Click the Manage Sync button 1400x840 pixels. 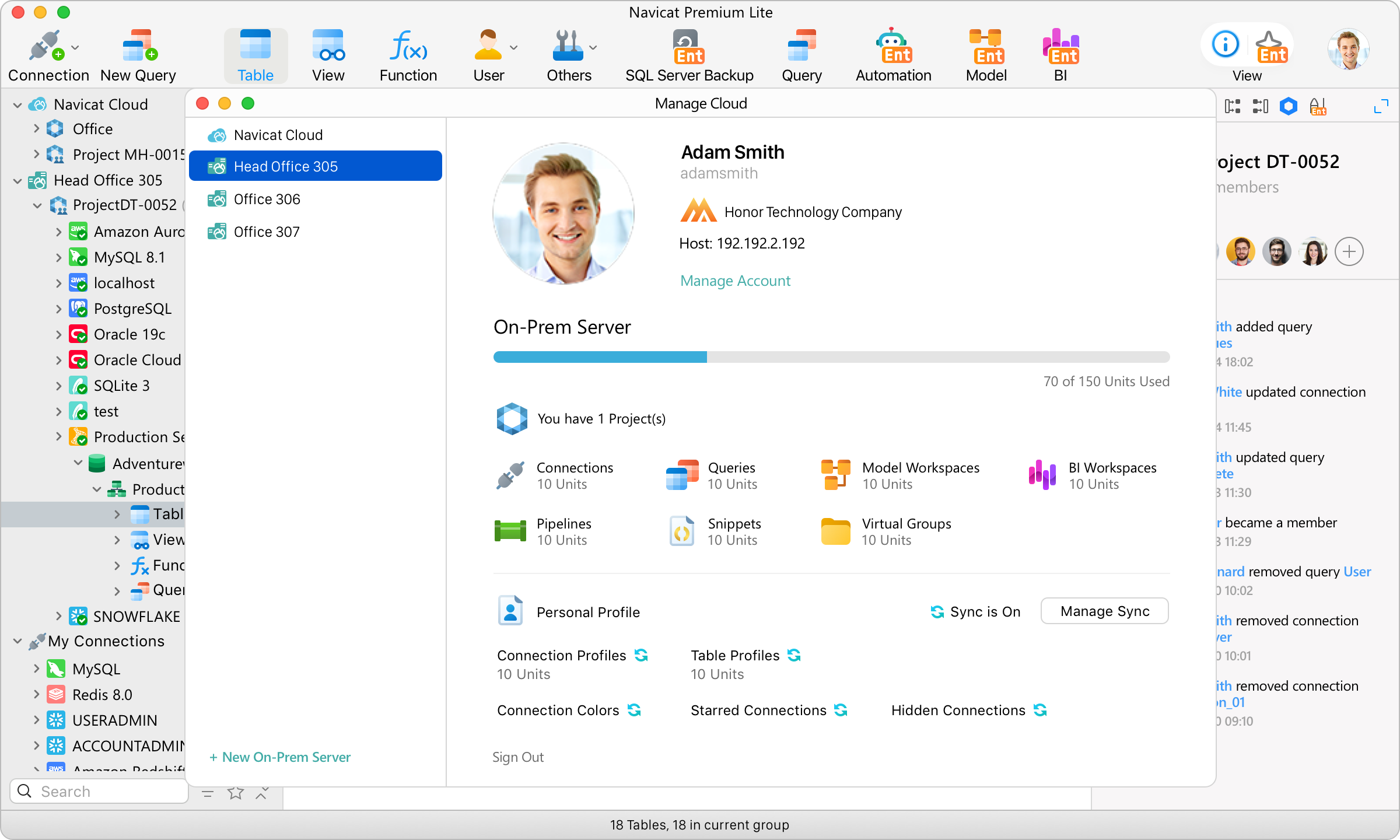1105,611
